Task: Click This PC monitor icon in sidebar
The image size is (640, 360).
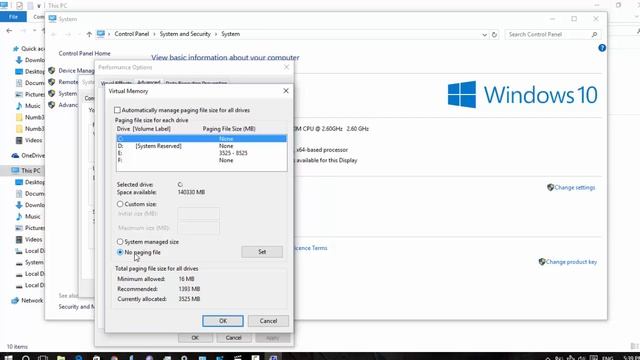Action: pyautogui.click(x=15, y=170)
